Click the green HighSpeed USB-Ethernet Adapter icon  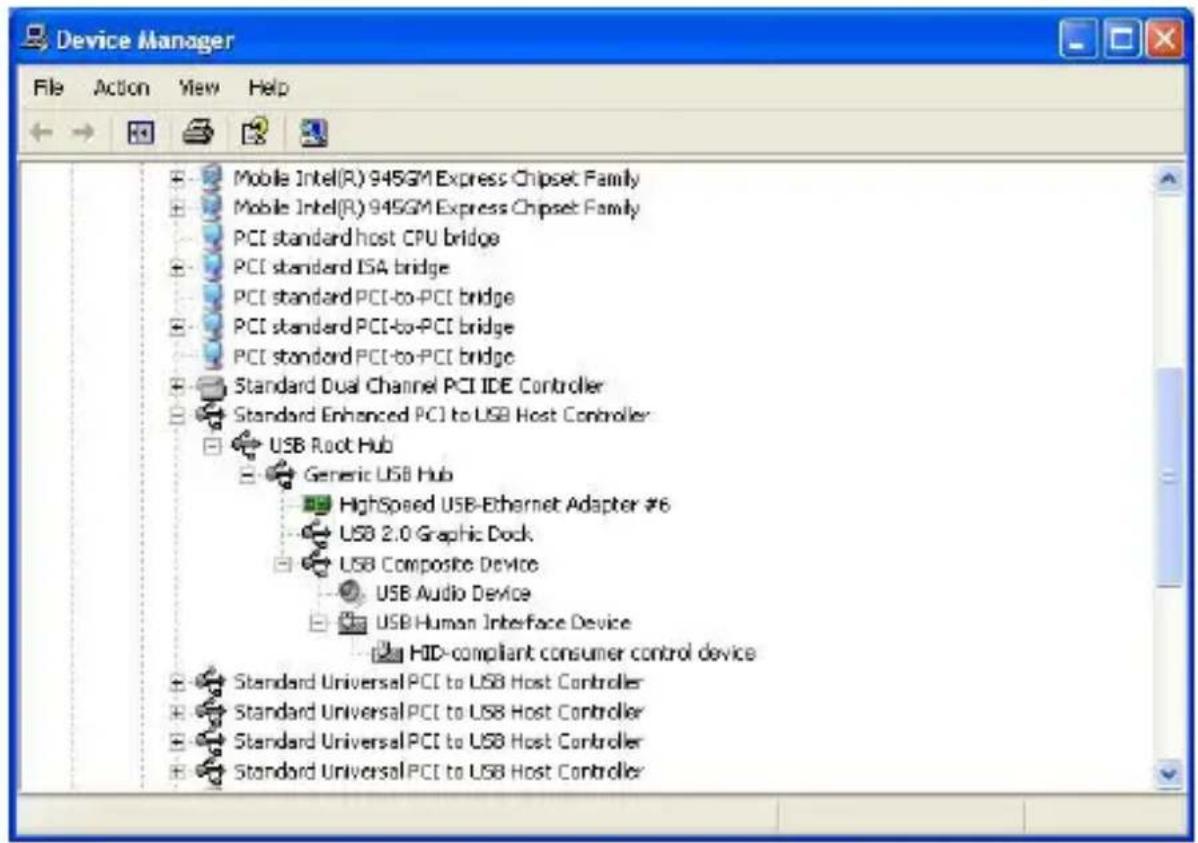click(316, 504)
